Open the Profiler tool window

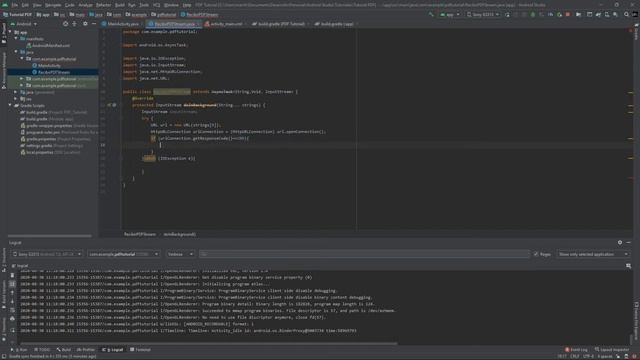[x=86, y=350]
